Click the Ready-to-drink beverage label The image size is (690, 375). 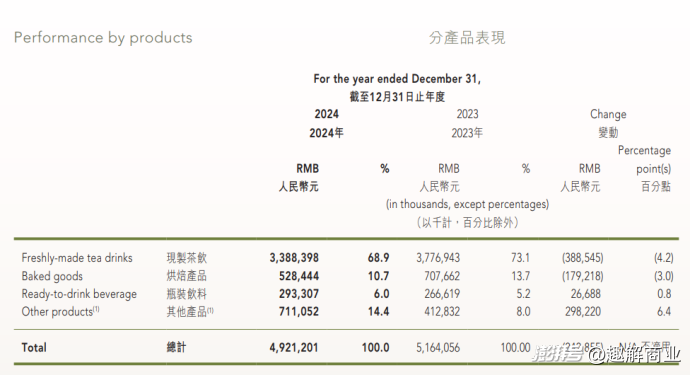79,294
